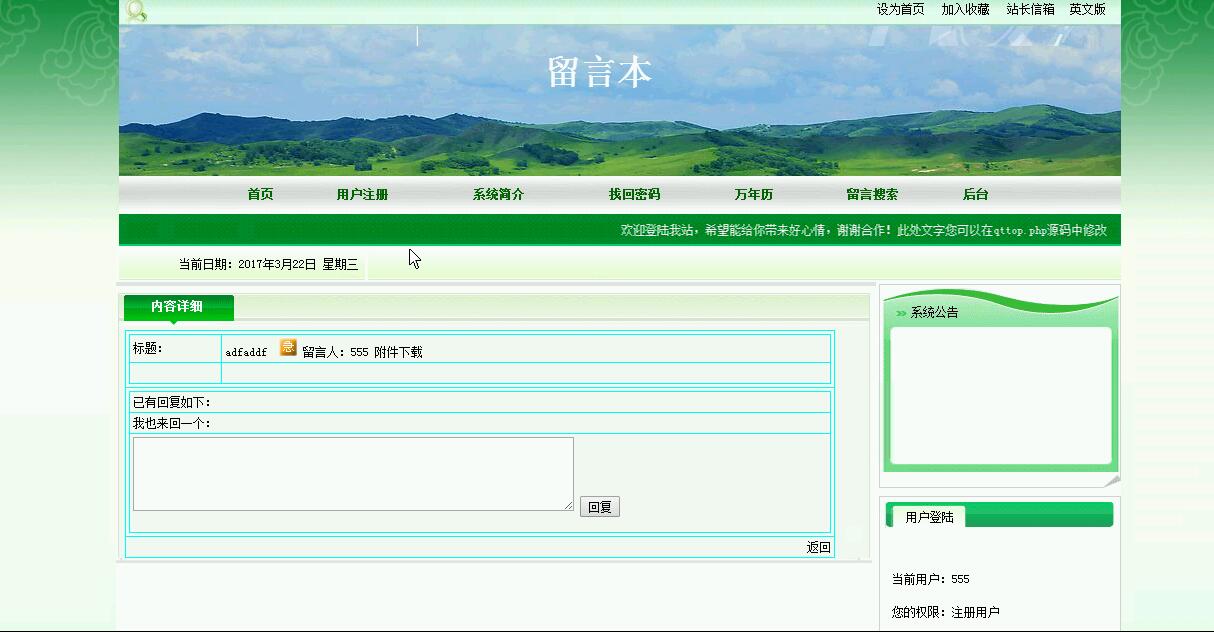The height and width of the screenshot is (632, 1214).
Task: Select the 内容详细 tab
Action: point(178,307)
